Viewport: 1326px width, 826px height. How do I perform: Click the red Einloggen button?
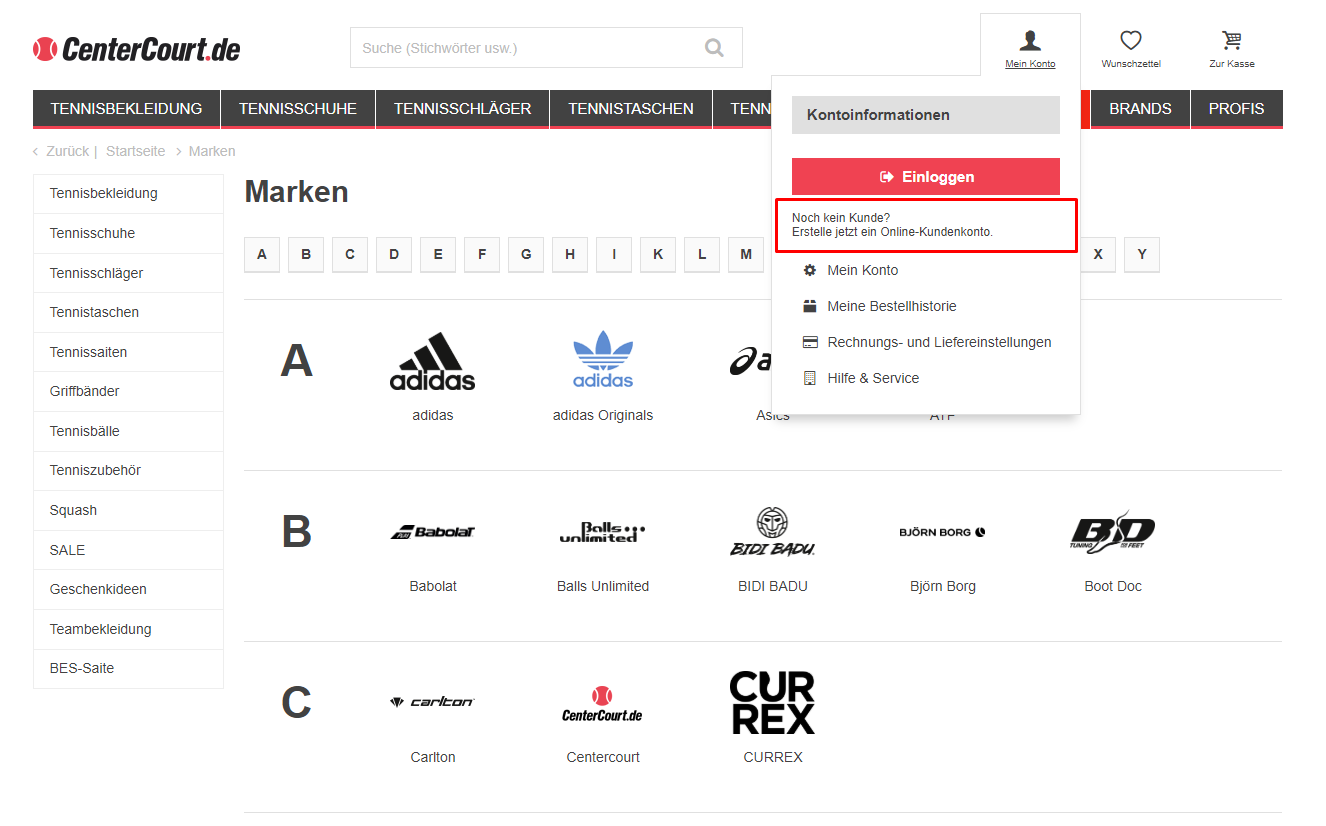click(x=926, y=177)
